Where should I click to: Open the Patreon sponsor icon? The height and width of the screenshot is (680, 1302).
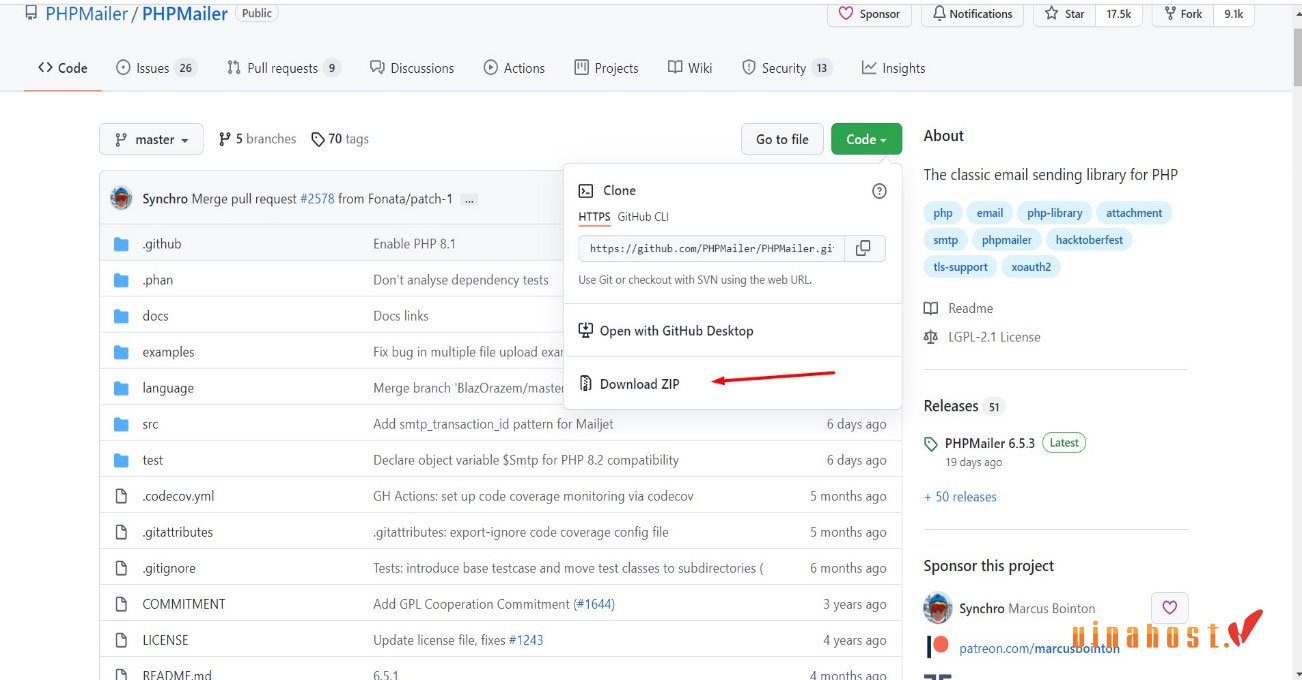[937, 645]
